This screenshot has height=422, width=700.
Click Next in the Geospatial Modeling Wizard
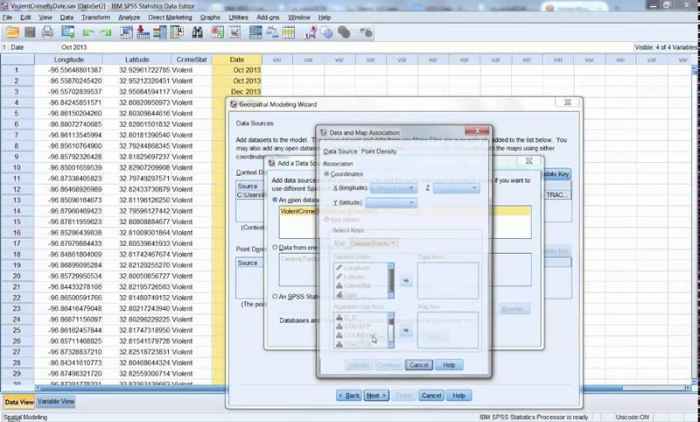pos(376,395)
